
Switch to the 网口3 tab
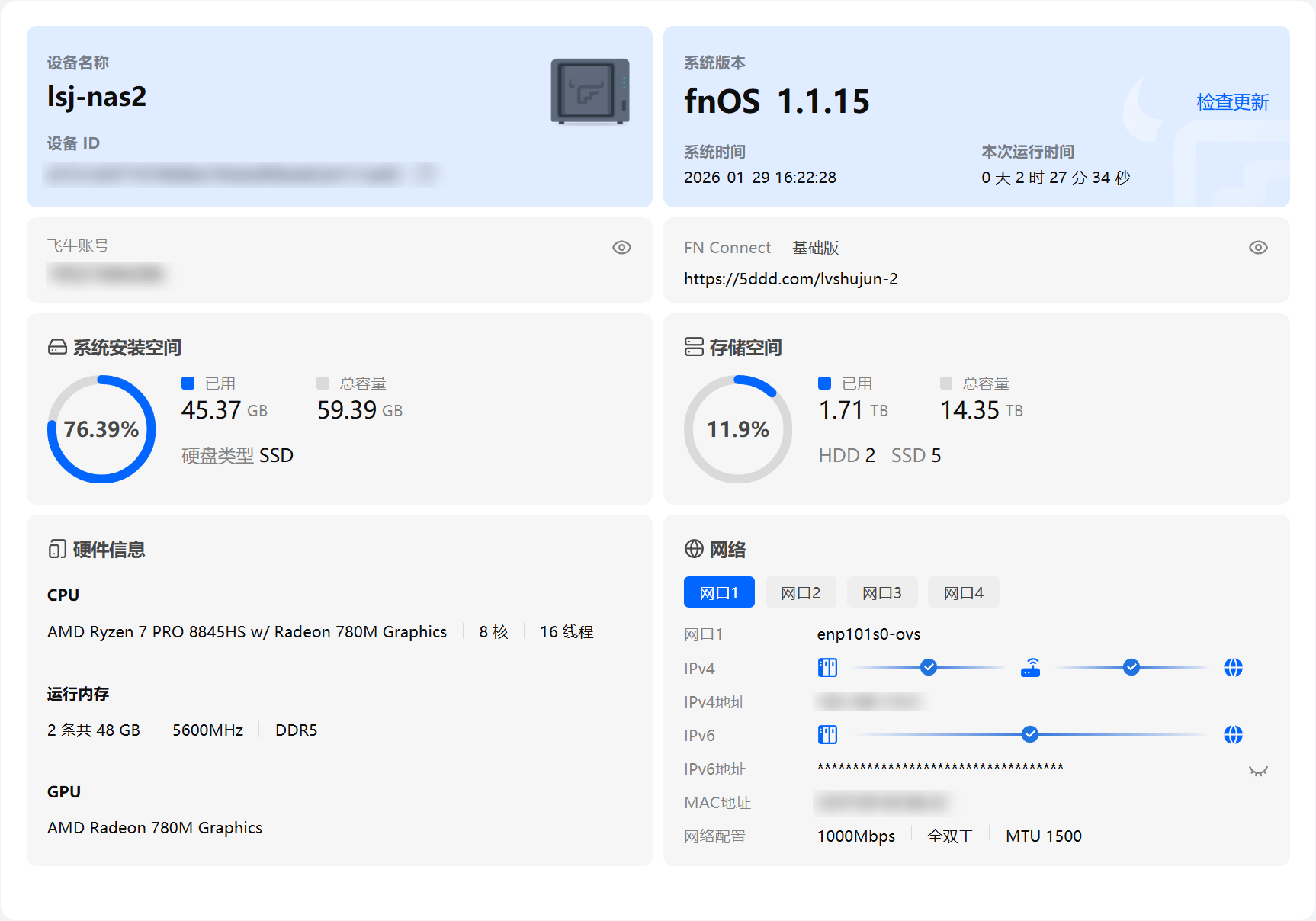pyautogui.click(x=882, y=593)
